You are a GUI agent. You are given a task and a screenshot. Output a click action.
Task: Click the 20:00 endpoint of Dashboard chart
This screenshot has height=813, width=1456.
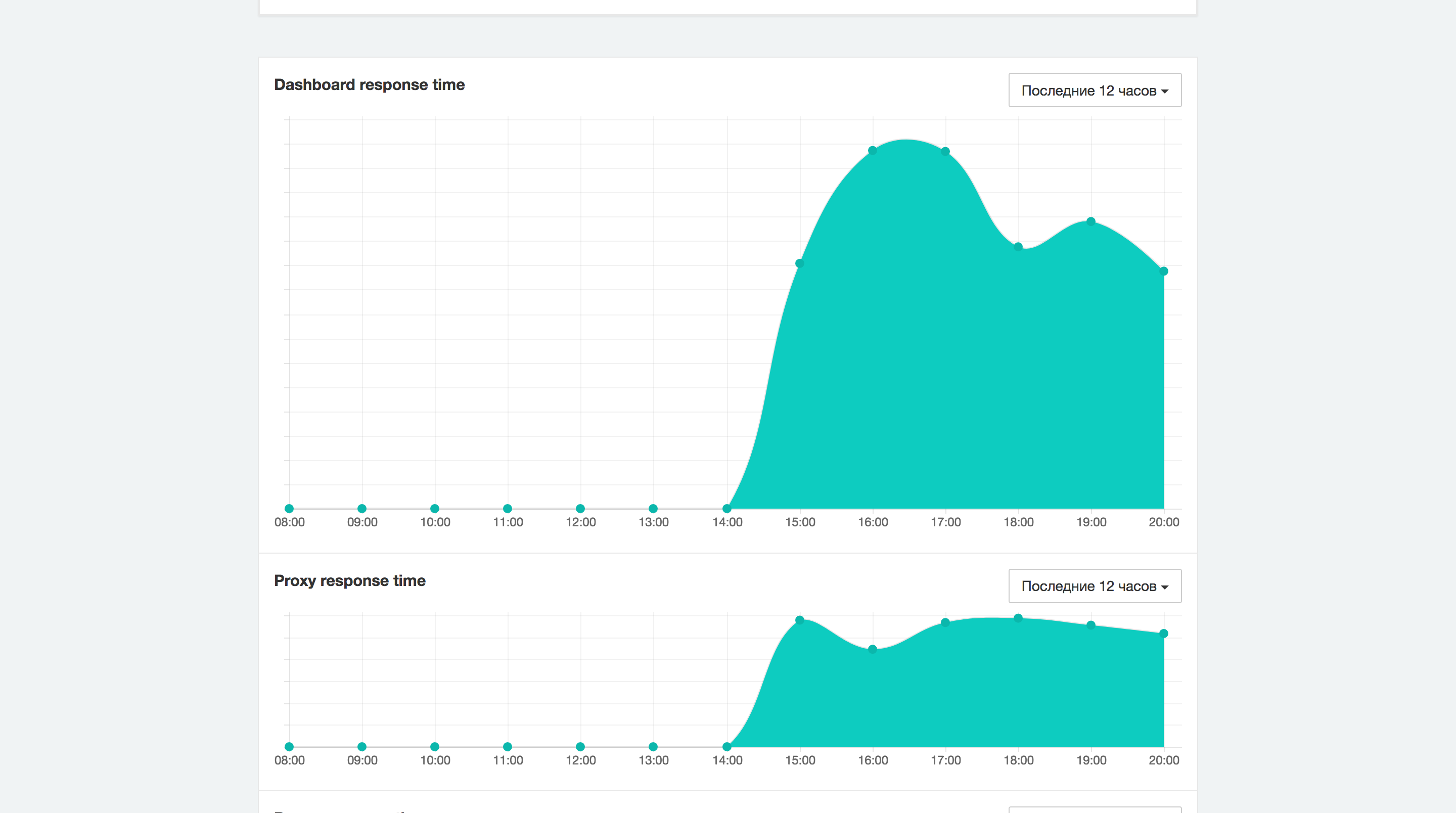coord(1163,271)
